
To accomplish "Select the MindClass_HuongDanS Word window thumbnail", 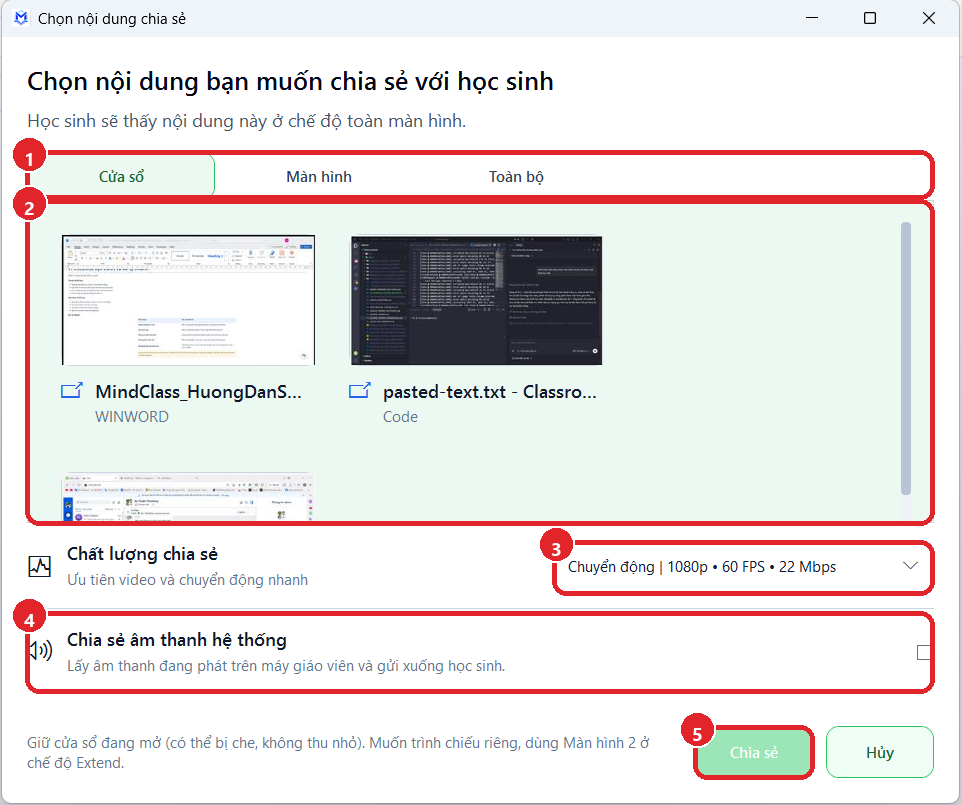I will (188, 300).
